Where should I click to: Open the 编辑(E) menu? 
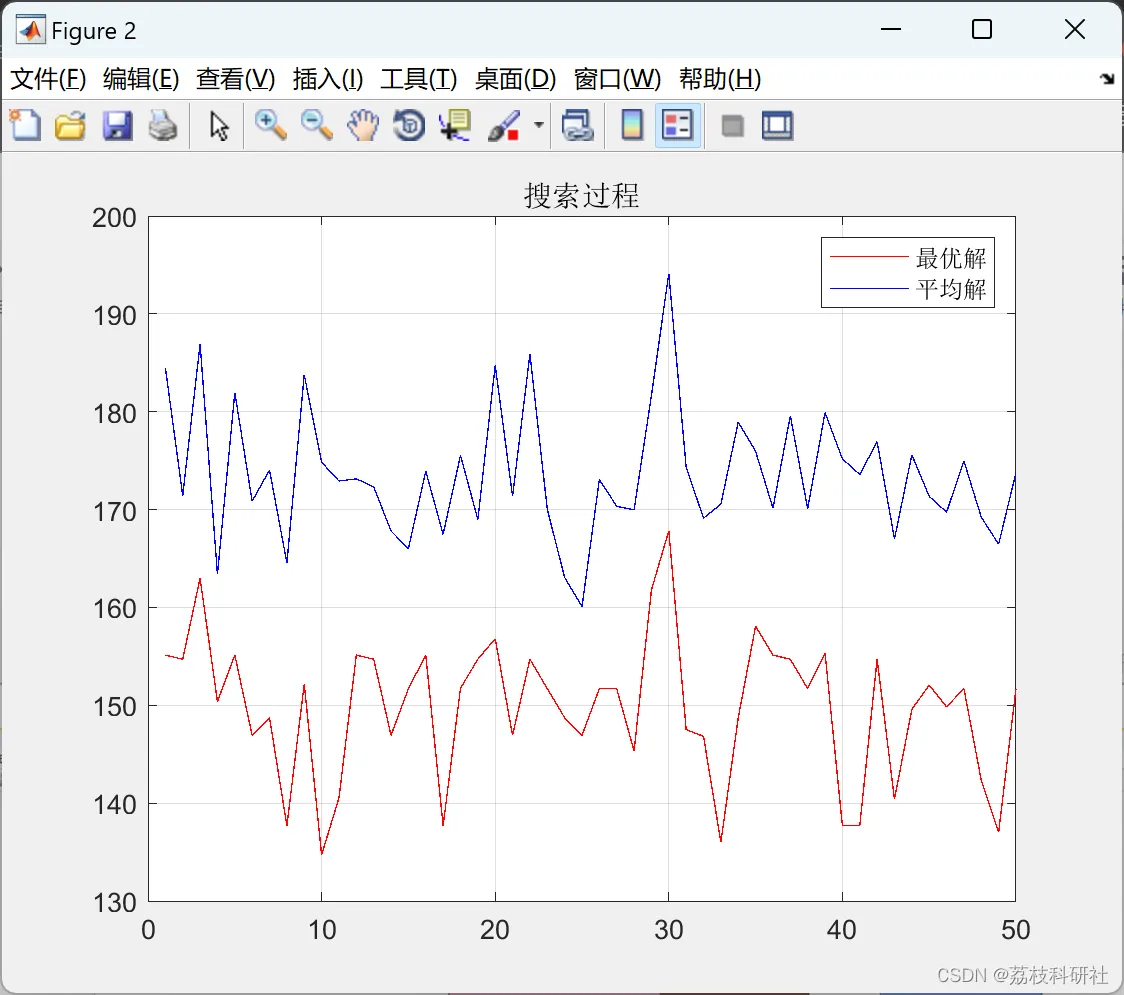[141, 79]
